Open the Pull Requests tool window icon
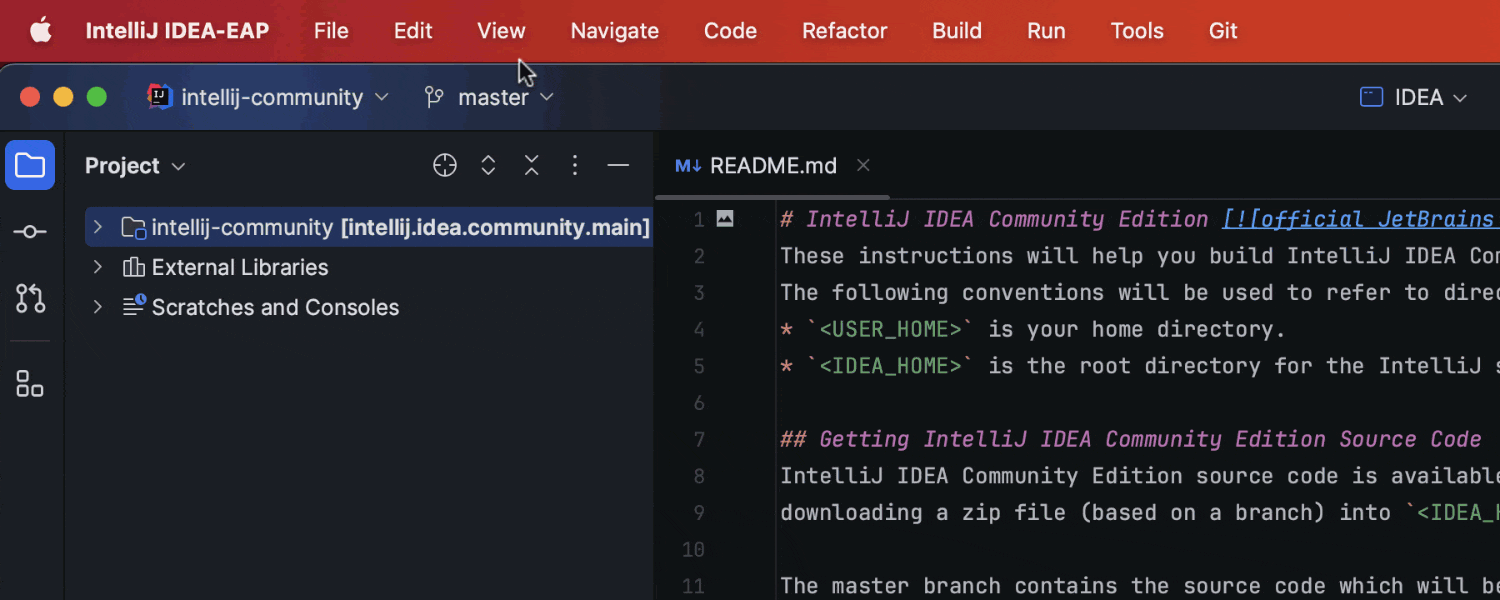Image resolution: width=1500 pixels, height=600 pixels. 30,299
